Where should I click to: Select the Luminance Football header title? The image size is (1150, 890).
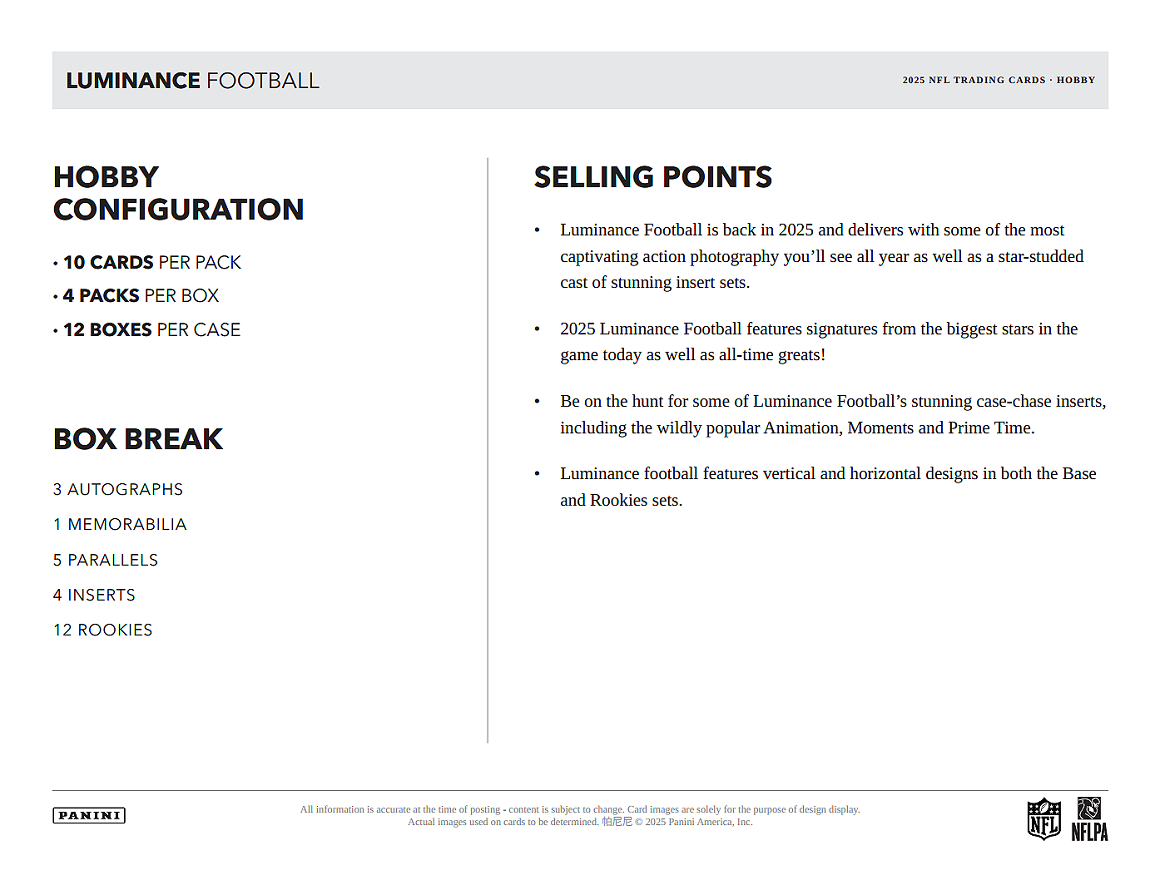(x=192, y=80)
